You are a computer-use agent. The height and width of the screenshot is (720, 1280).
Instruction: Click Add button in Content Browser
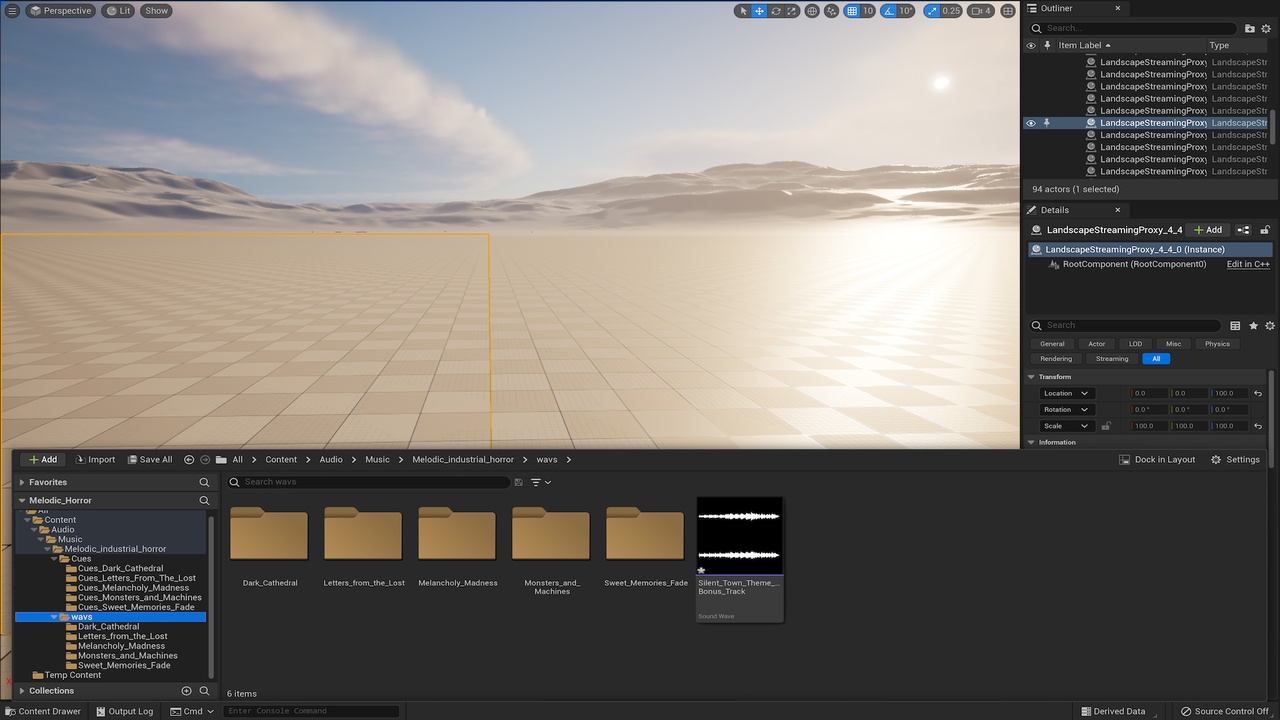point(42,459)
